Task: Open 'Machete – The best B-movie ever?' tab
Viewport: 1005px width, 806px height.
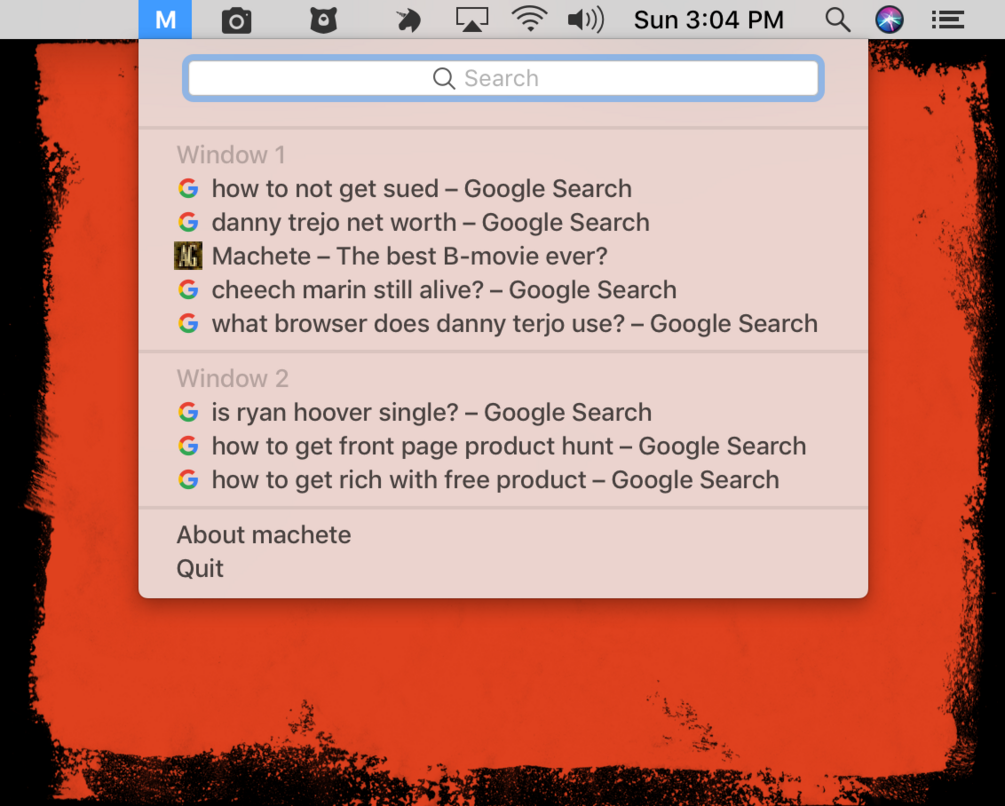Action: pyautogui.click(x=503, y=256)
